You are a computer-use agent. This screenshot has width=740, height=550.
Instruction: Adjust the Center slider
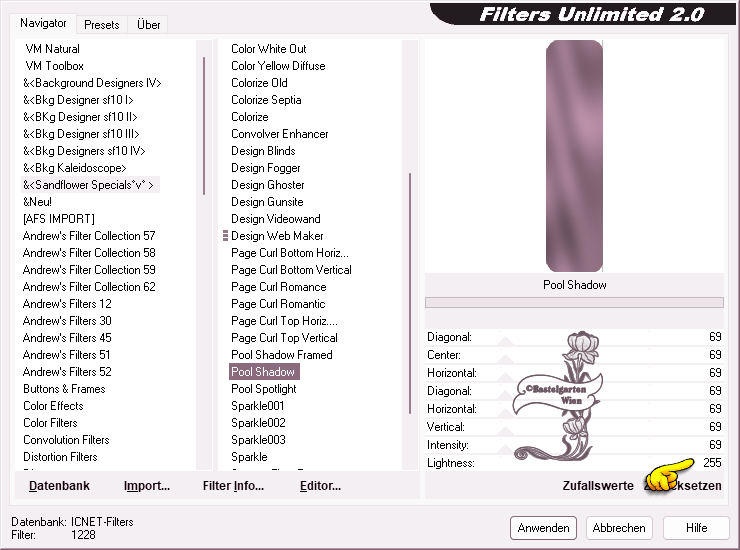tap(574, 355)
